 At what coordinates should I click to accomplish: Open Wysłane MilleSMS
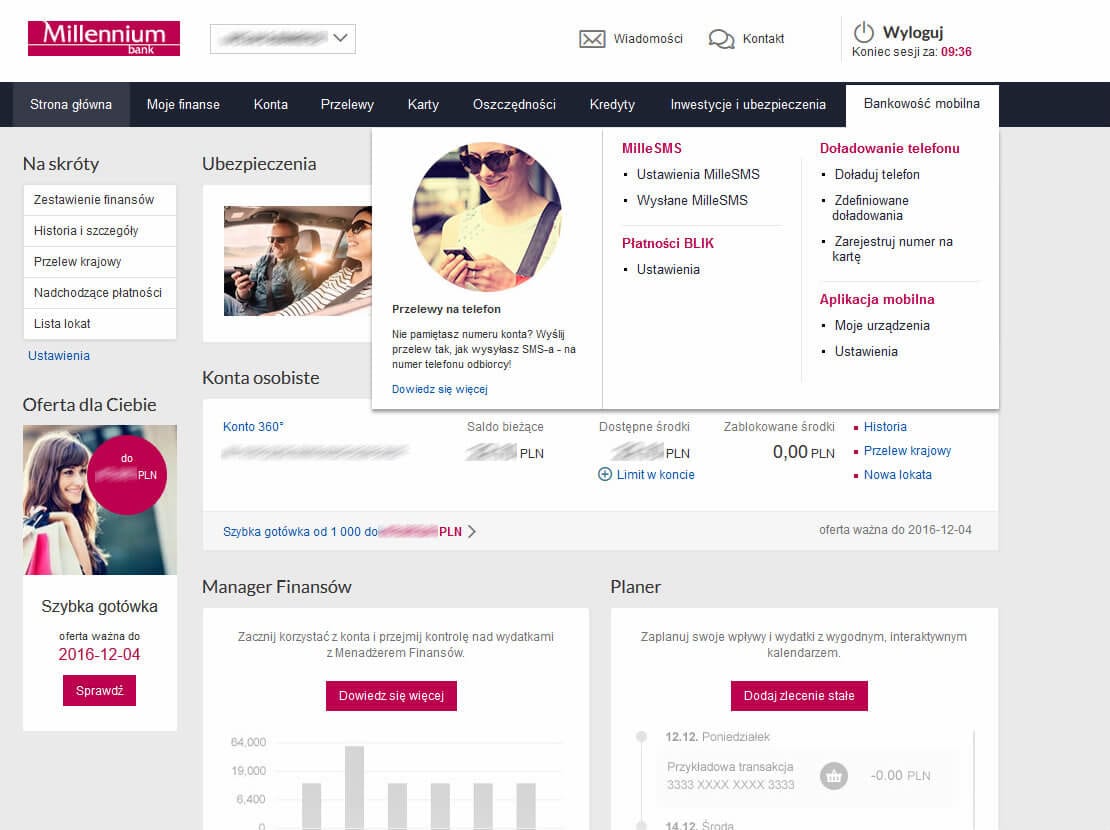692,200
